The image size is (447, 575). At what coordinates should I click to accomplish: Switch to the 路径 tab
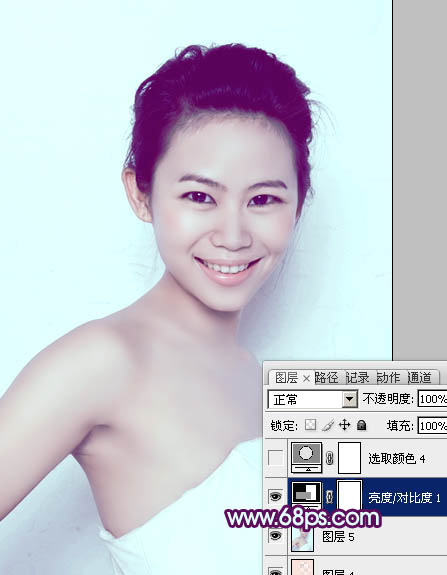pyautogui.click(x=327, y=377)
